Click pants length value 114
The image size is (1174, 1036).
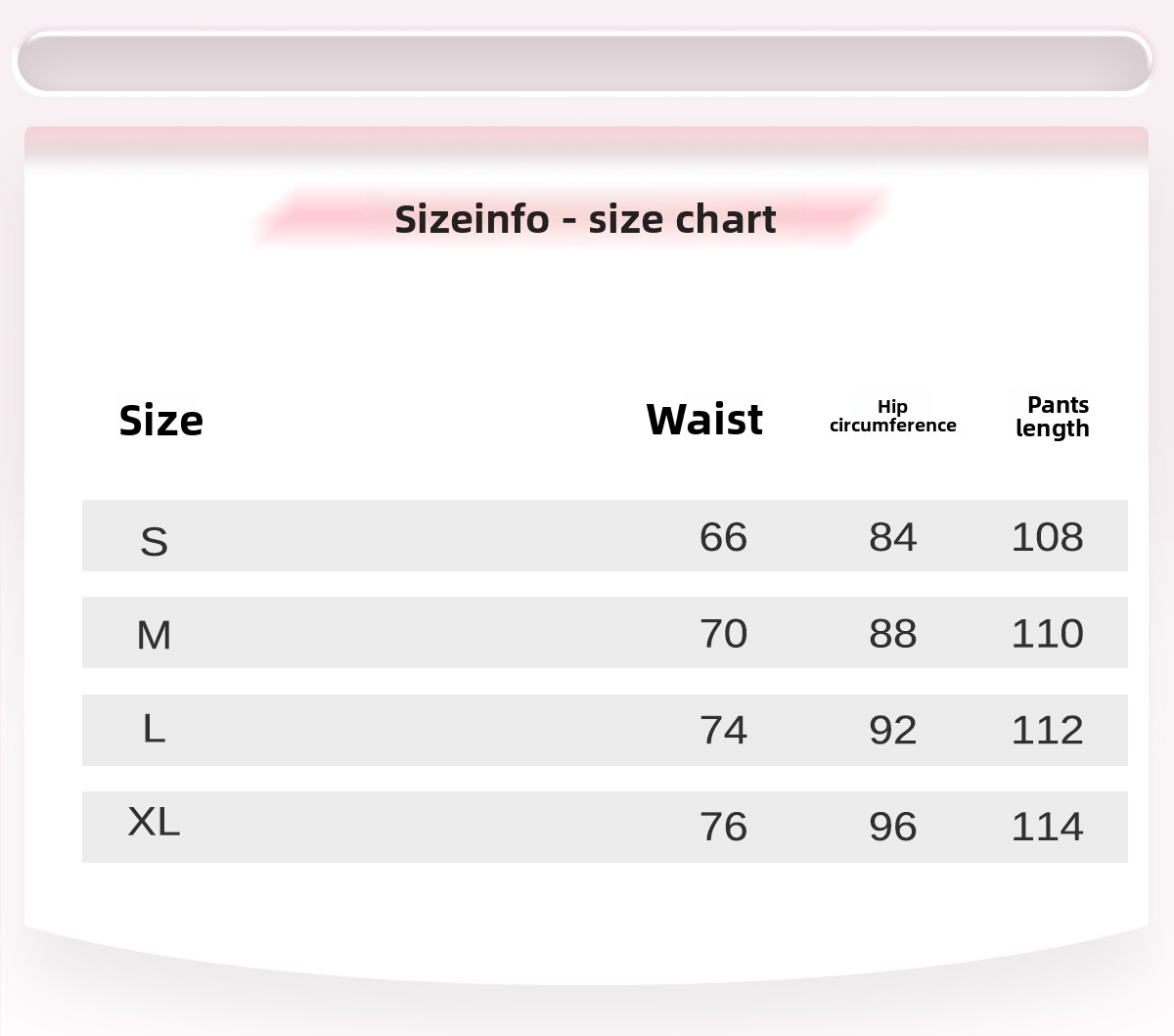1047,828
